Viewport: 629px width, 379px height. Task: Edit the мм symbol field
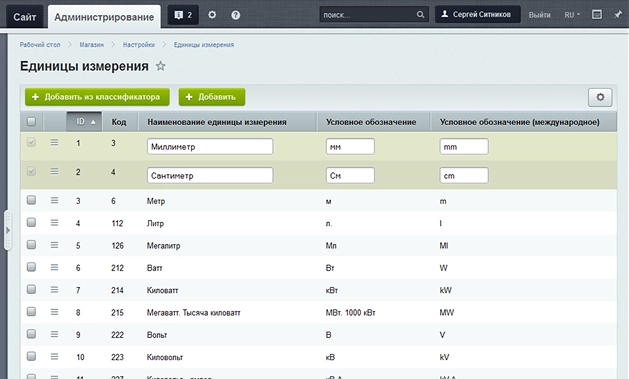[350, 147]
